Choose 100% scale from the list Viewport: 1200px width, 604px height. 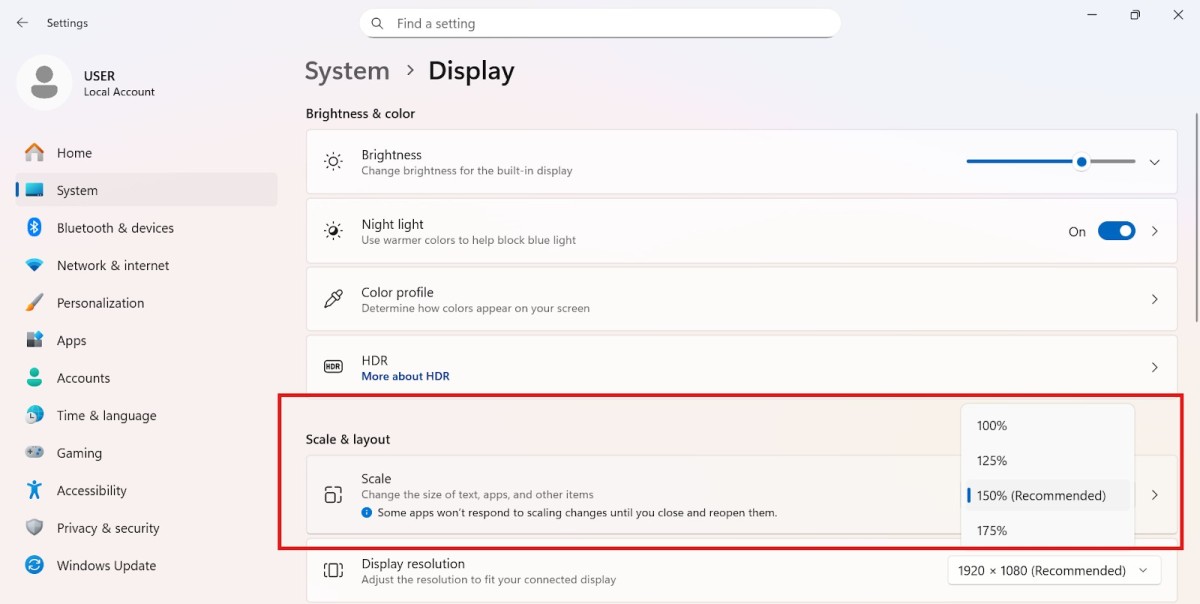point(991,425)
